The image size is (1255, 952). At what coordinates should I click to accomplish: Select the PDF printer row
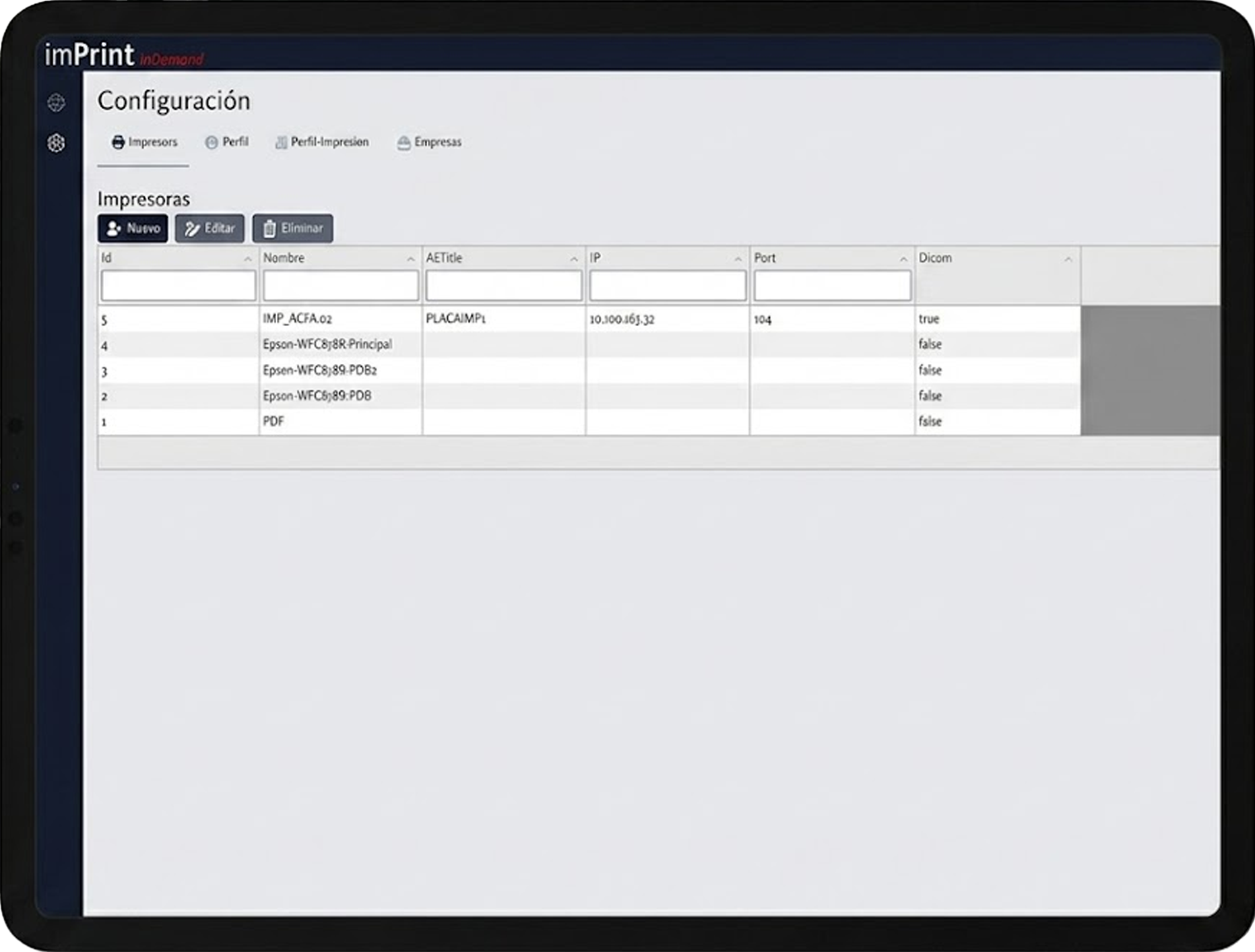(x=273, y=422)
